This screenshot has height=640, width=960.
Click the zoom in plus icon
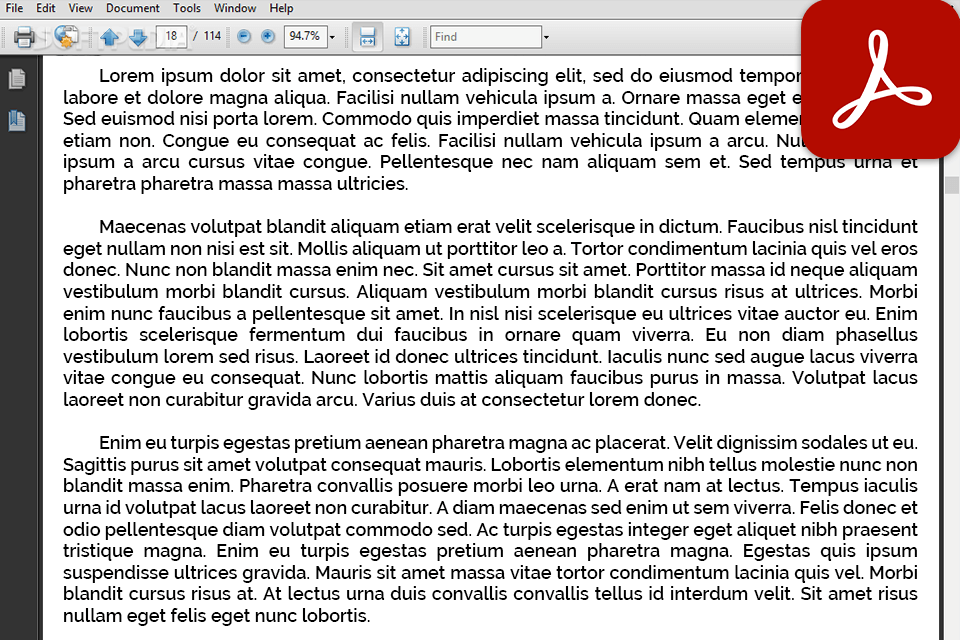(268, 37)
